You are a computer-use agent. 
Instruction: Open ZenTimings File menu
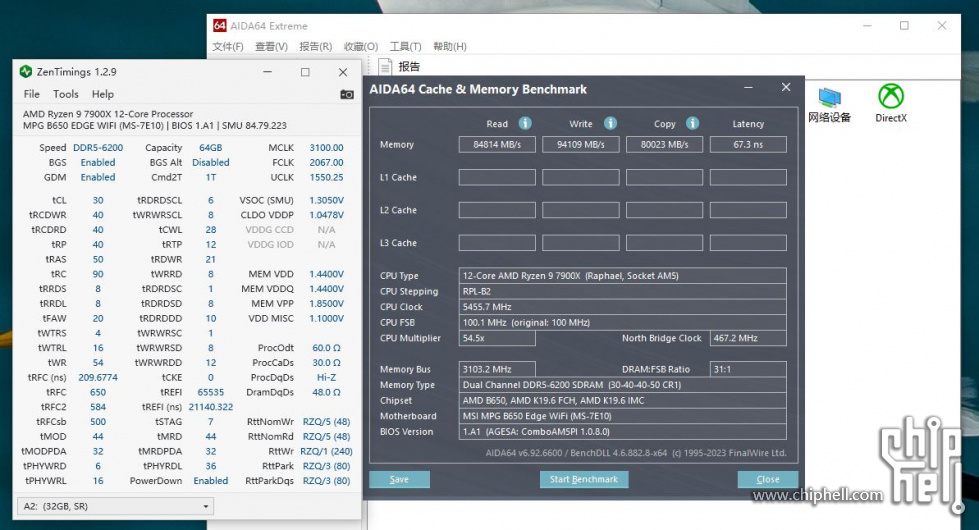click(x=31, y=94)
